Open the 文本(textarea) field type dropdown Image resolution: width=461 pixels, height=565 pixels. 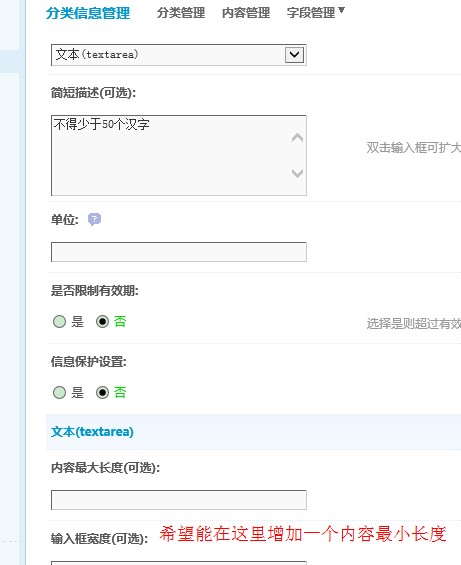[x=179, y=55]
